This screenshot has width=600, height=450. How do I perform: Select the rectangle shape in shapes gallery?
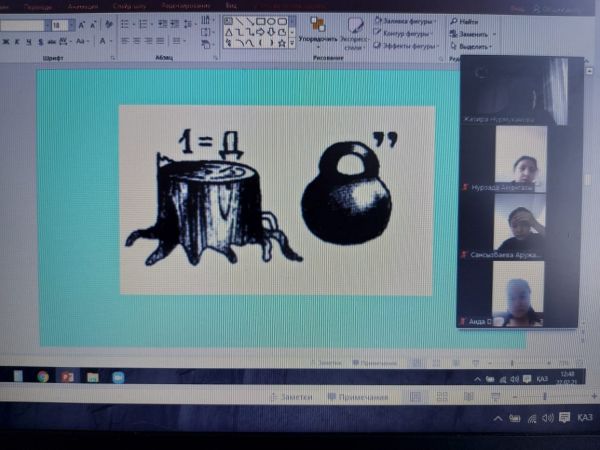click(260, 21)
